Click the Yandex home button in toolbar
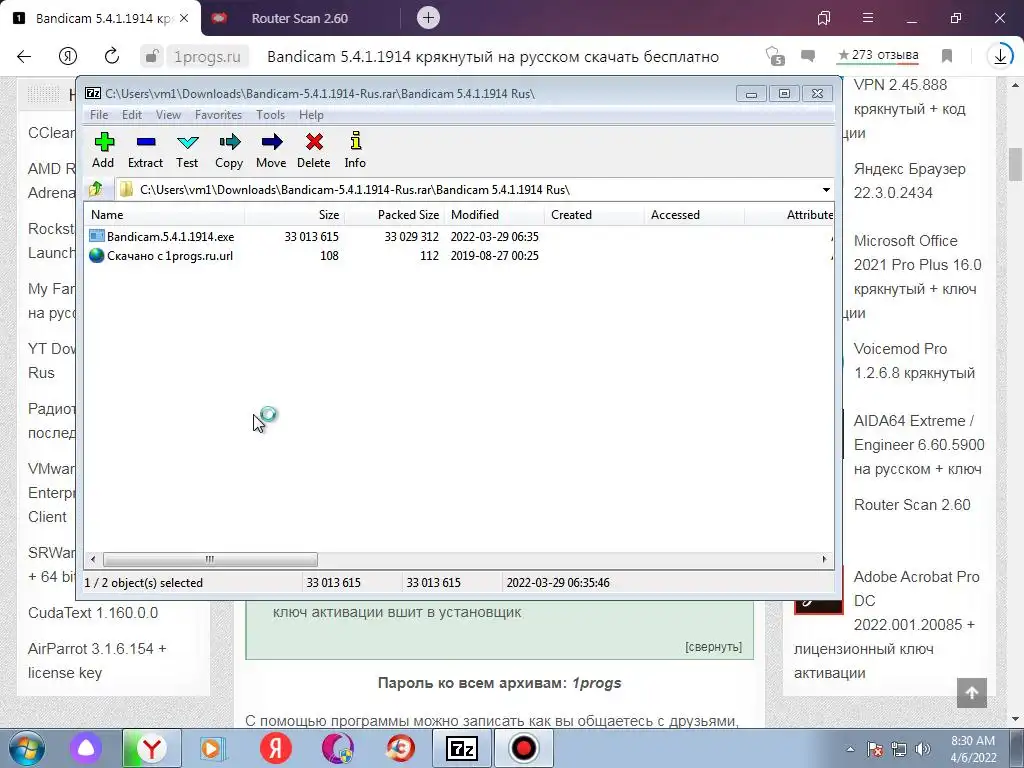The width and height of the screenshot is (1024, 768). pyautogui.click(x=68, y=57)
